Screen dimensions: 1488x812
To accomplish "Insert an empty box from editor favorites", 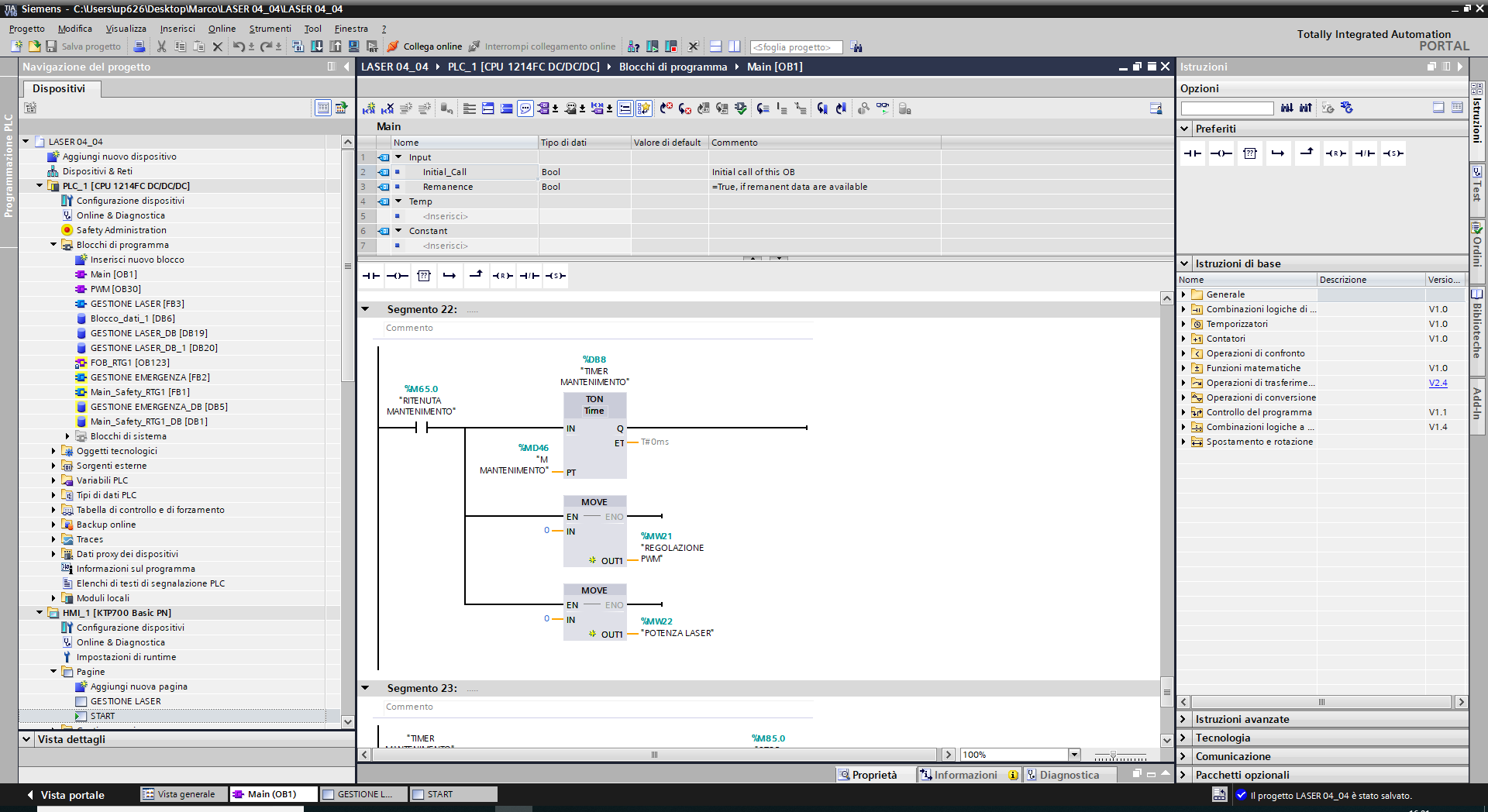I will pos(424,276).
